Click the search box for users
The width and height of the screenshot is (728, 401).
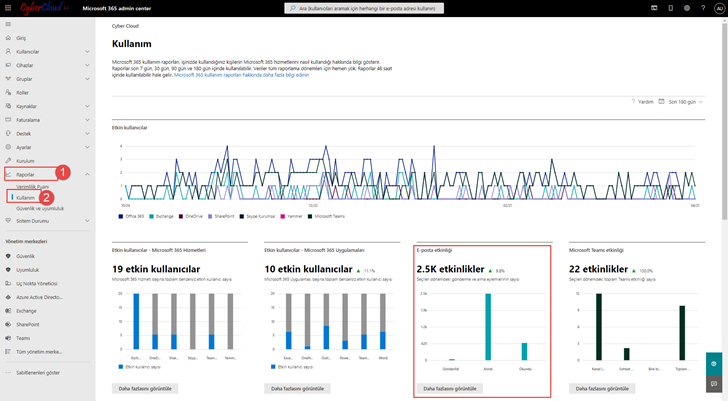pyautogui.click(x=364, y=8)
